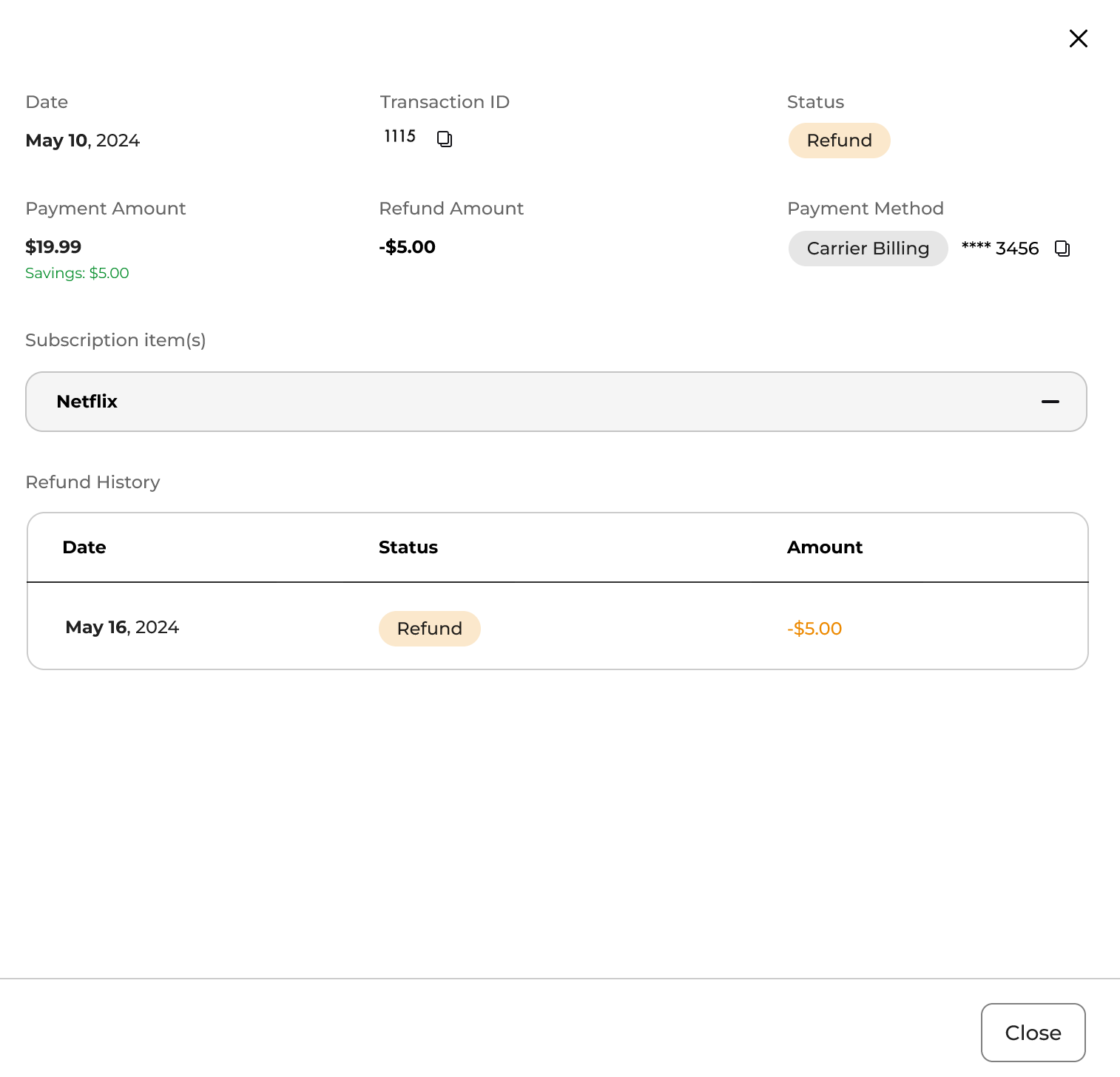Viewport: 1120px width, 1077px height.
Task: Click the transaction ID value 1115
Action: [x=399, y=136]
